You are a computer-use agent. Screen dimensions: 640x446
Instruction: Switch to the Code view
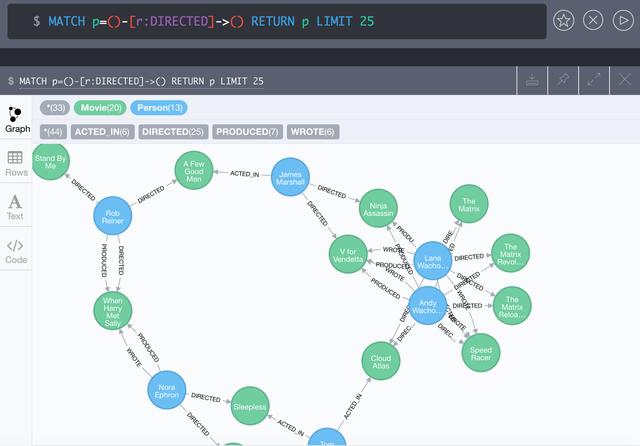(16, 251)
